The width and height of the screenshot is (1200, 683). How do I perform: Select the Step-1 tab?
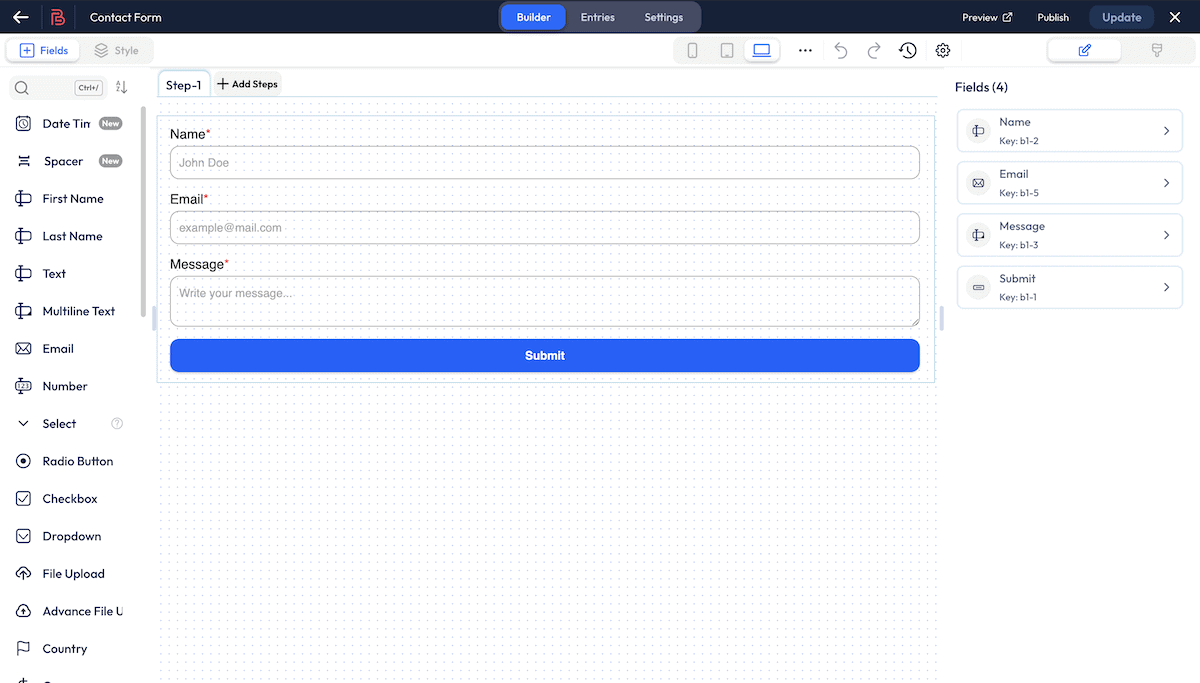click(x=184, y=85)
